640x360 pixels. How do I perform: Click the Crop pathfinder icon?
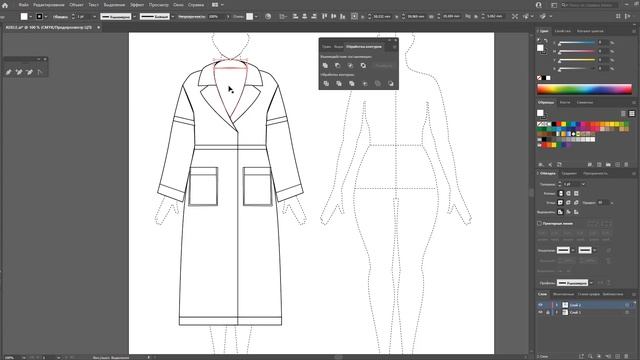tap(364, 83)
